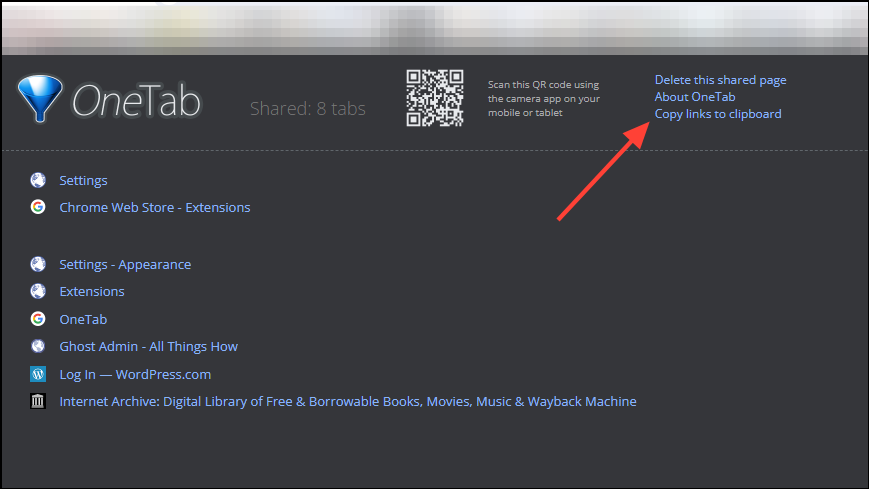
Task: Click the 'Scan this QR code' instruction text
Action: coord(544,99)
